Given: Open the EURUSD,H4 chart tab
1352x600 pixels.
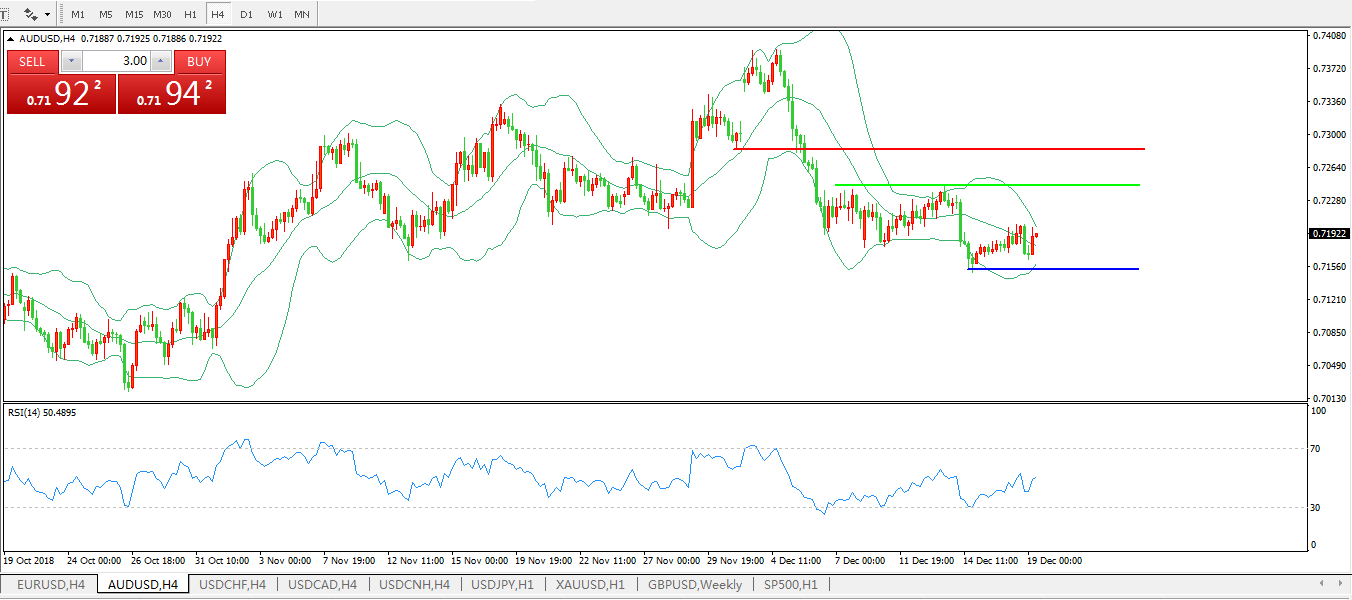Looking at the screenshot, I should [x=50, y=584].
